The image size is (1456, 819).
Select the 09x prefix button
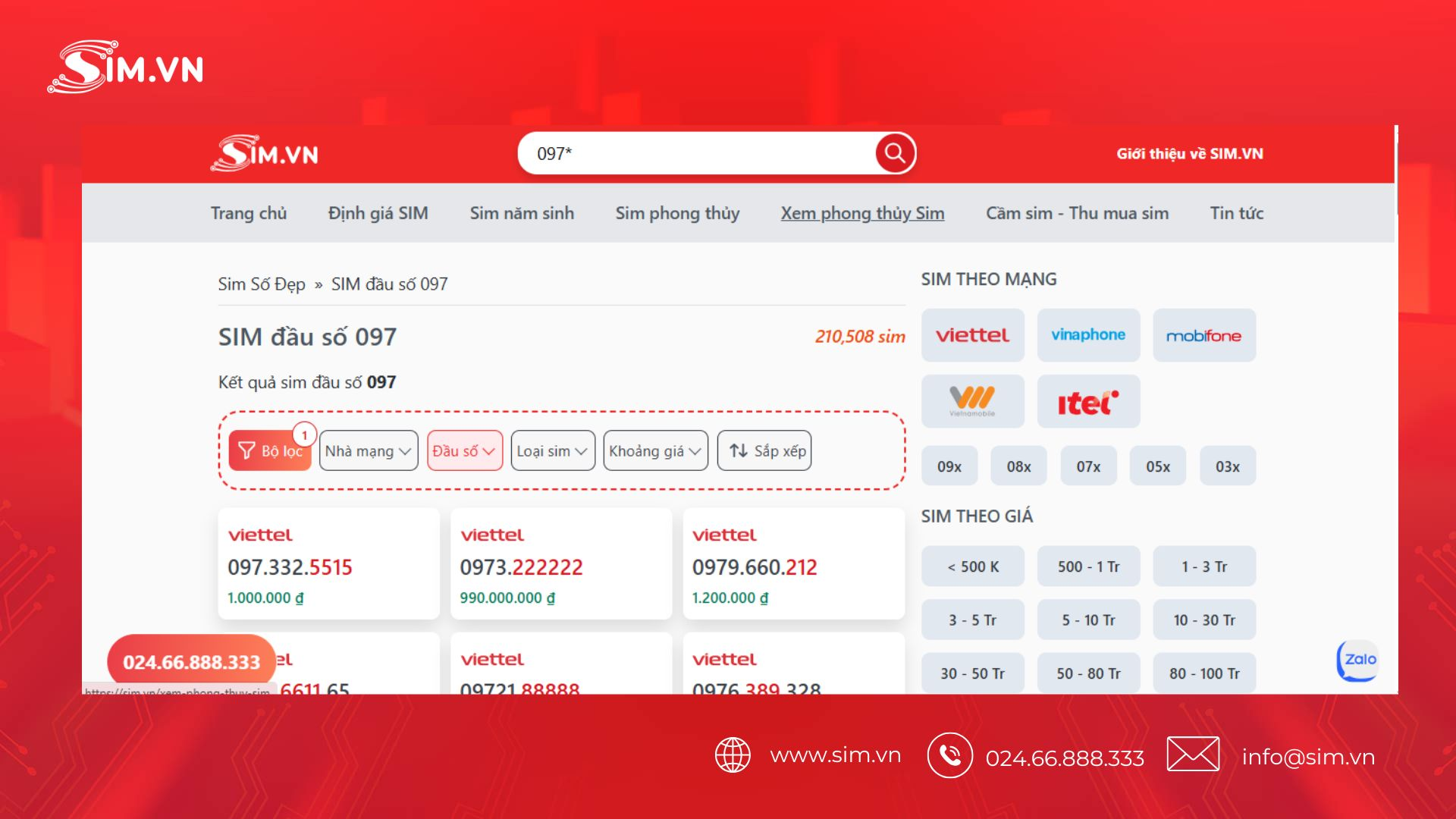coord(949,466)
